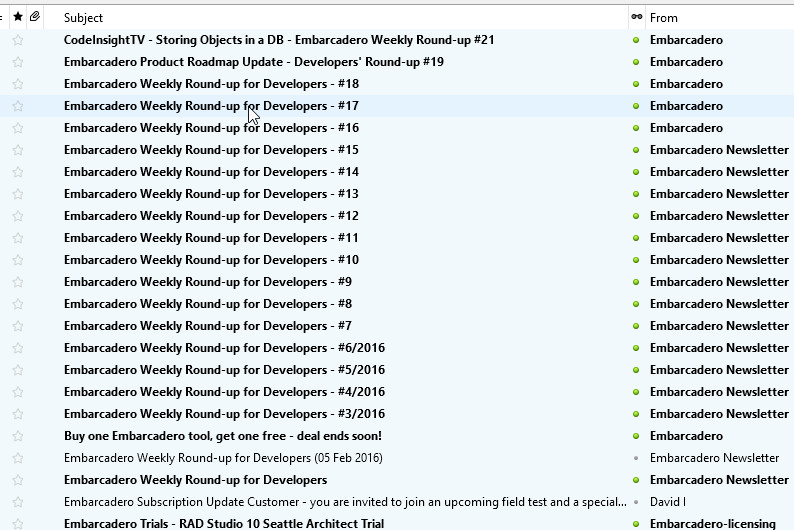Star the Round-up (05 Feb 2016) message
Image resolution: width=794 pixels, height=530 pixels.
pos(18,458)
